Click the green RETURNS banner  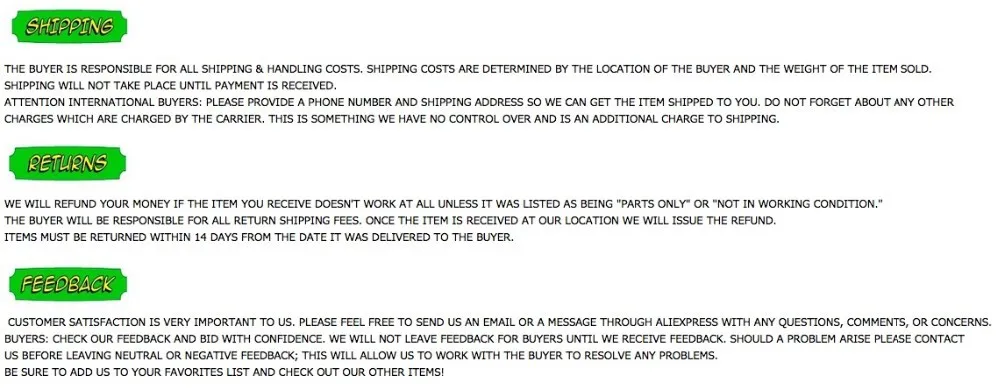68,164
